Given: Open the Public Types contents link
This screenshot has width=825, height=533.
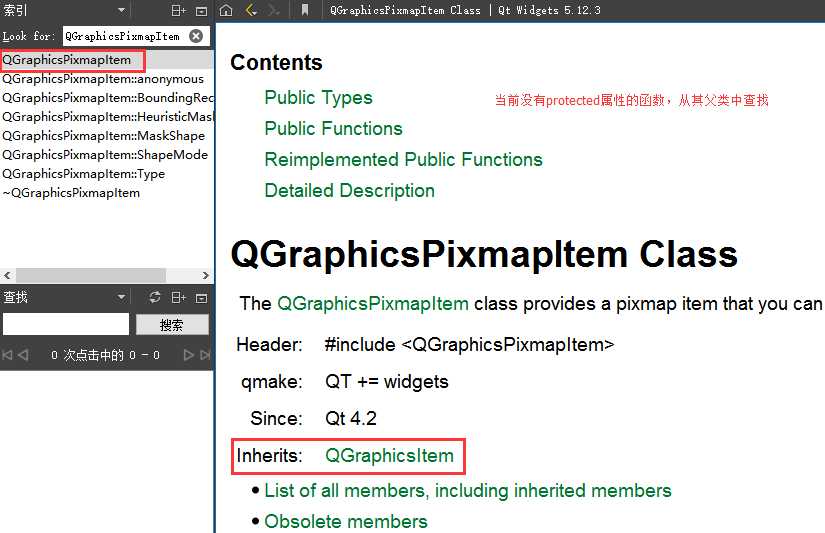Looking at the screenshot, I should click(318, 98).
